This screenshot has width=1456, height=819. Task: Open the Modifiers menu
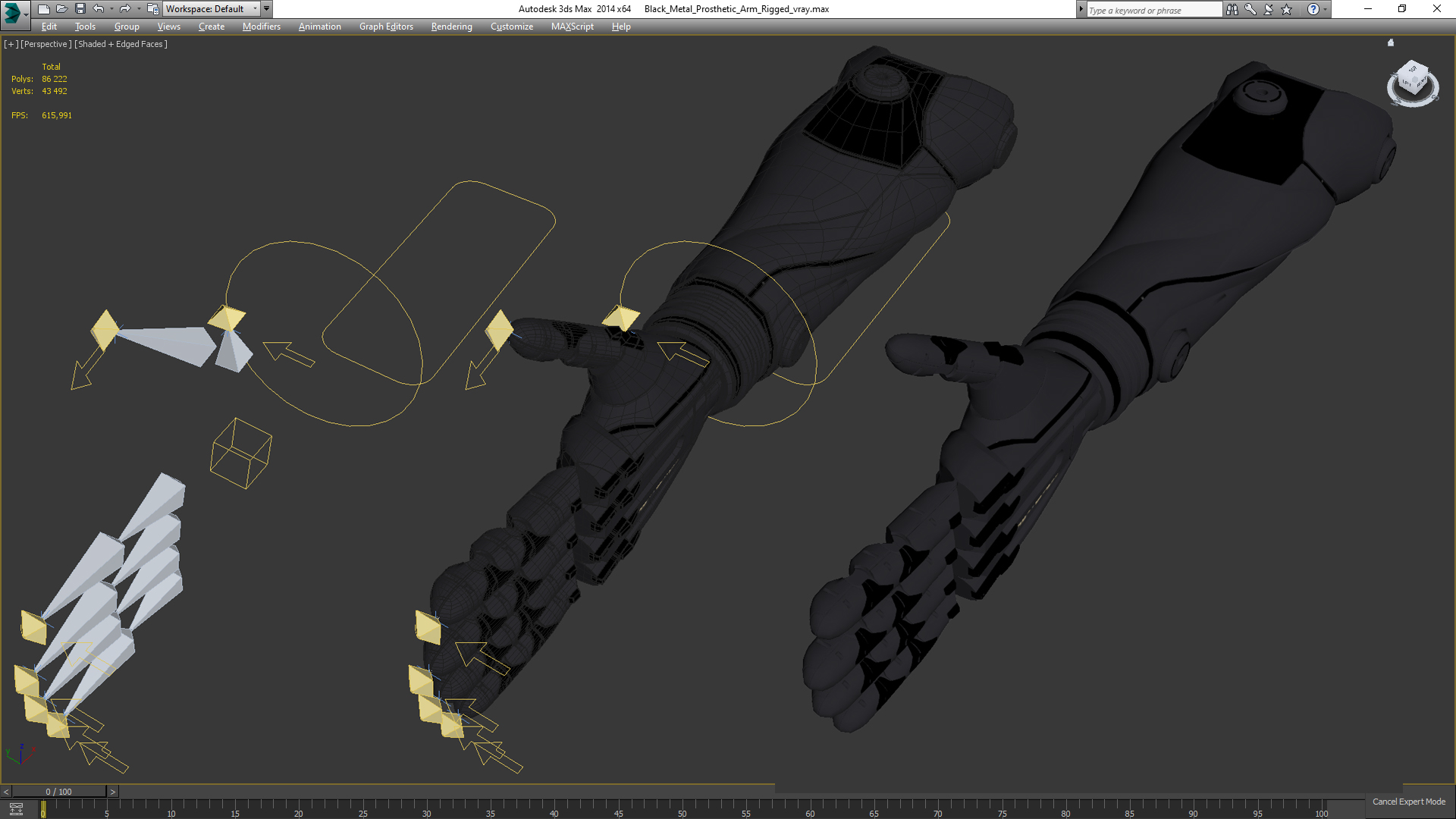(x=261, y=27)
